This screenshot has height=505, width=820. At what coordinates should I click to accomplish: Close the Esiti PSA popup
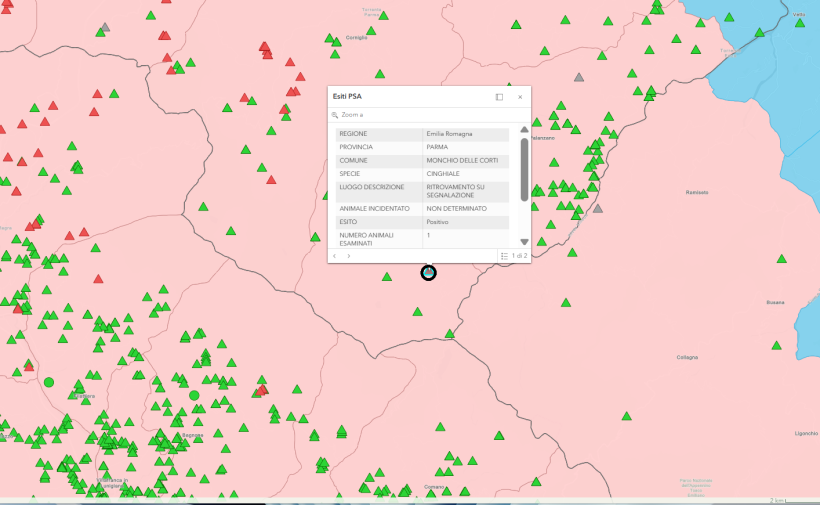(520, 97)
